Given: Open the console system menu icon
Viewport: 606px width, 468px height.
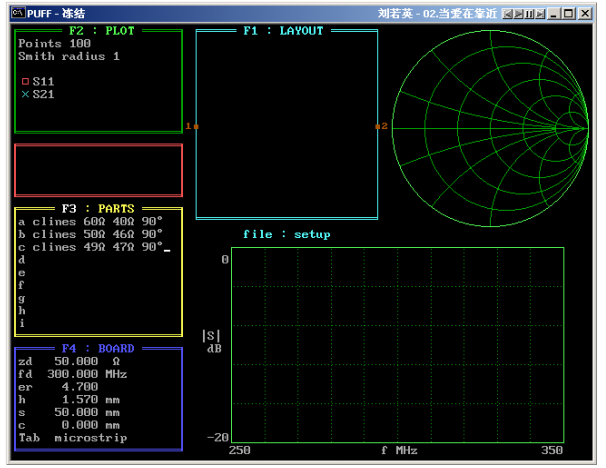Looking at the screenshot, I should click(x=18, y=13).
